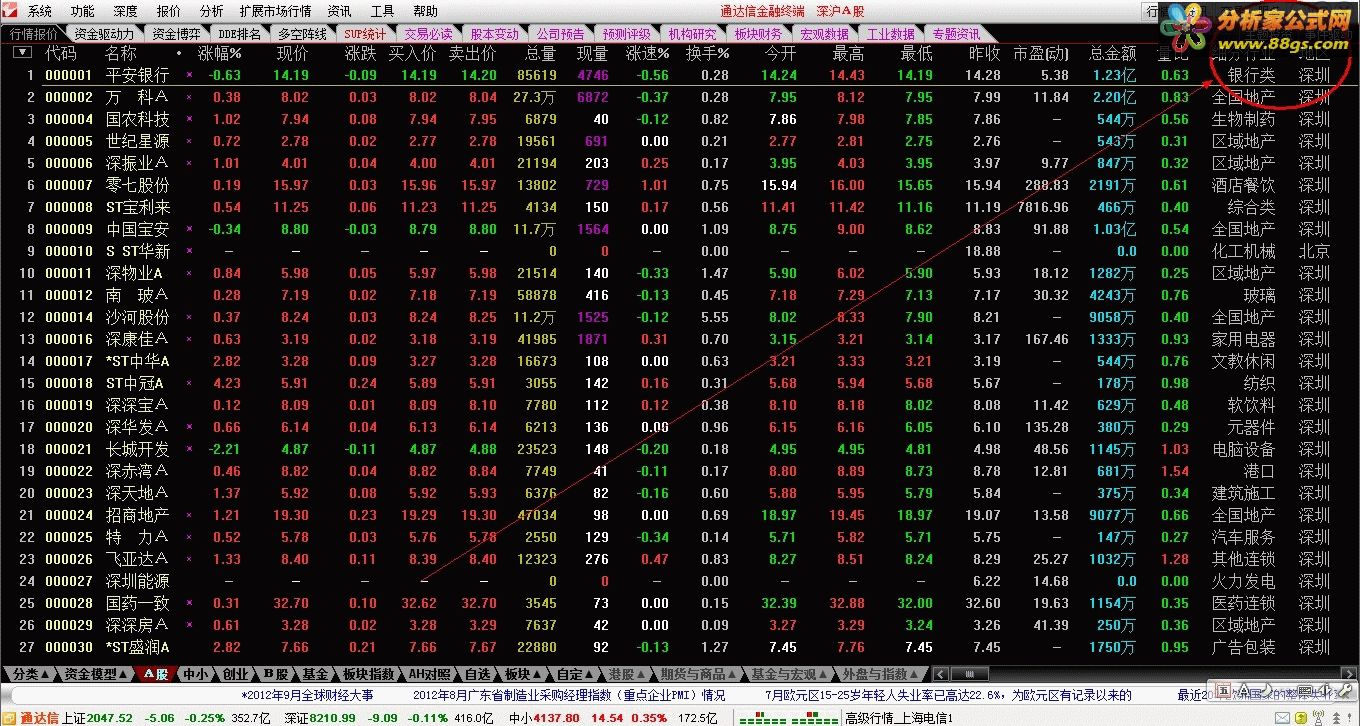
Task: Select the 国药一致 stock row
Action: click(x=680, y=603)
